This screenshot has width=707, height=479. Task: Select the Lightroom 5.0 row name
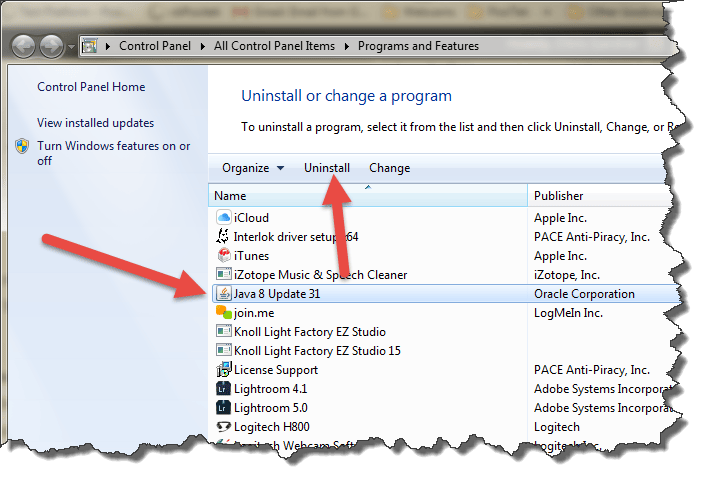point(271,408)
